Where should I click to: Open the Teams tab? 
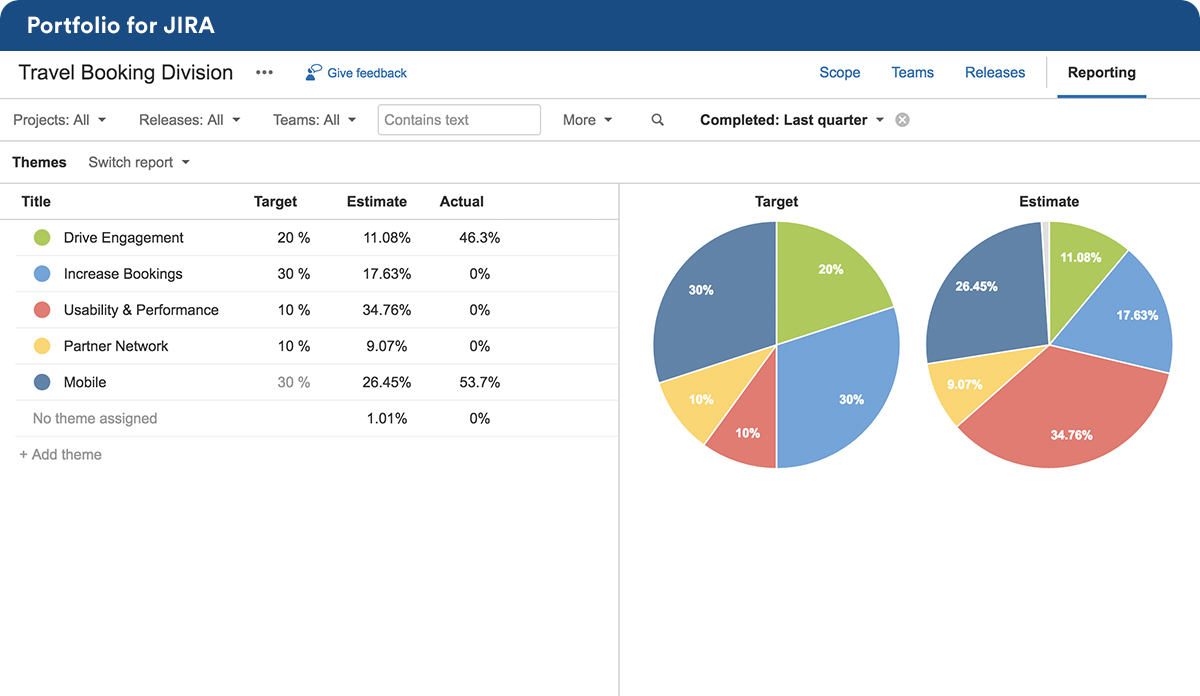tap(913, 73)
